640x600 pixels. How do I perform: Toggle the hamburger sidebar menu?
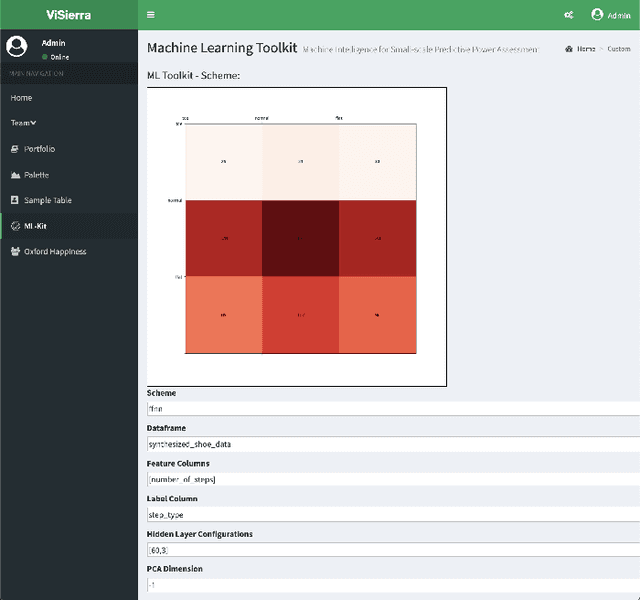coord(151,15)
